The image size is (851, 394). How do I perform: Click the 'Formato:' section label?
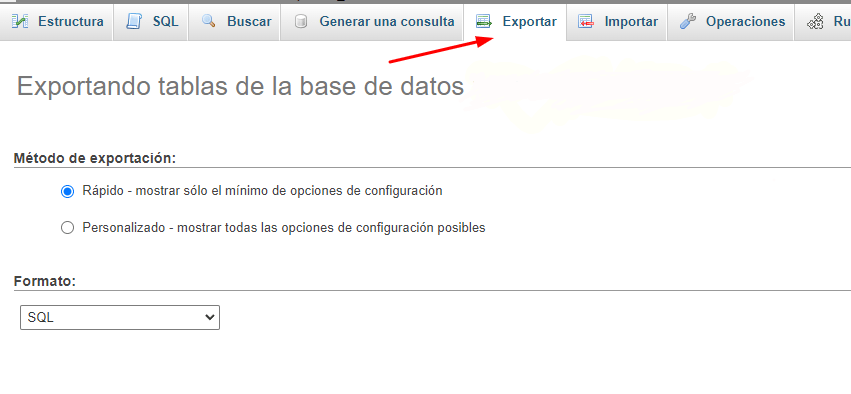[x=45, y=281]
